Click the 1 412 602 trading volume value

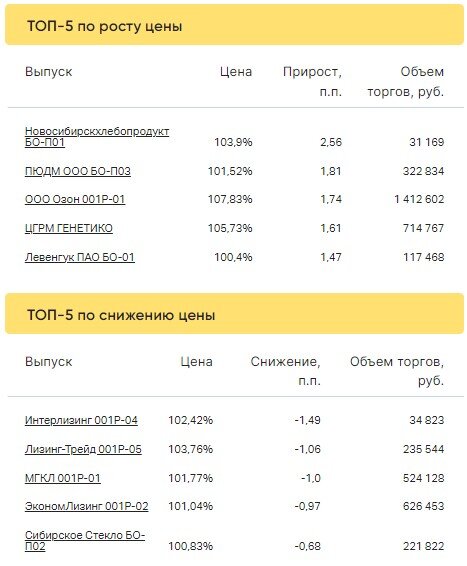tap(419, 199)
